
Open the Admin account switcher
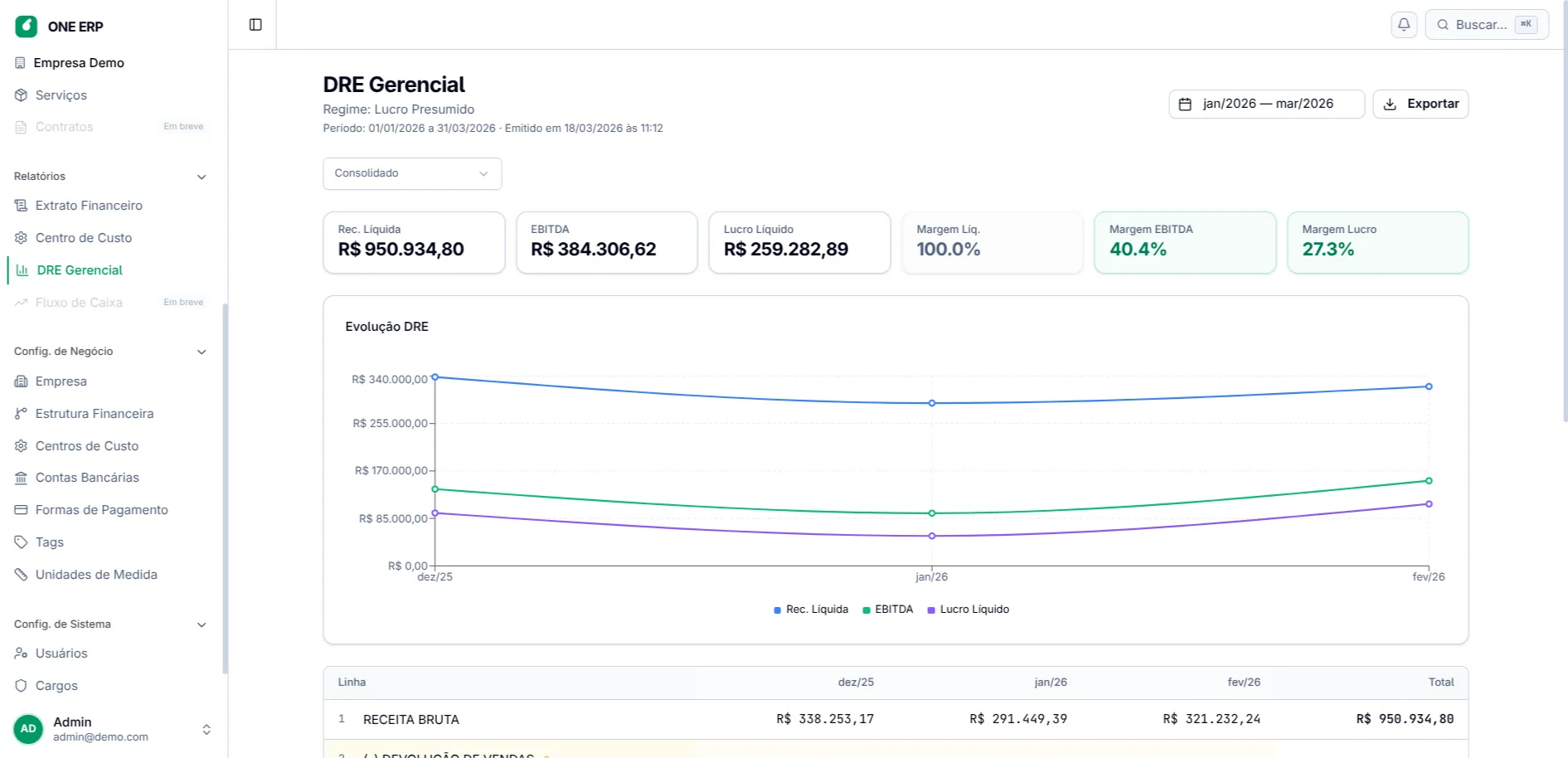point(206,730)
